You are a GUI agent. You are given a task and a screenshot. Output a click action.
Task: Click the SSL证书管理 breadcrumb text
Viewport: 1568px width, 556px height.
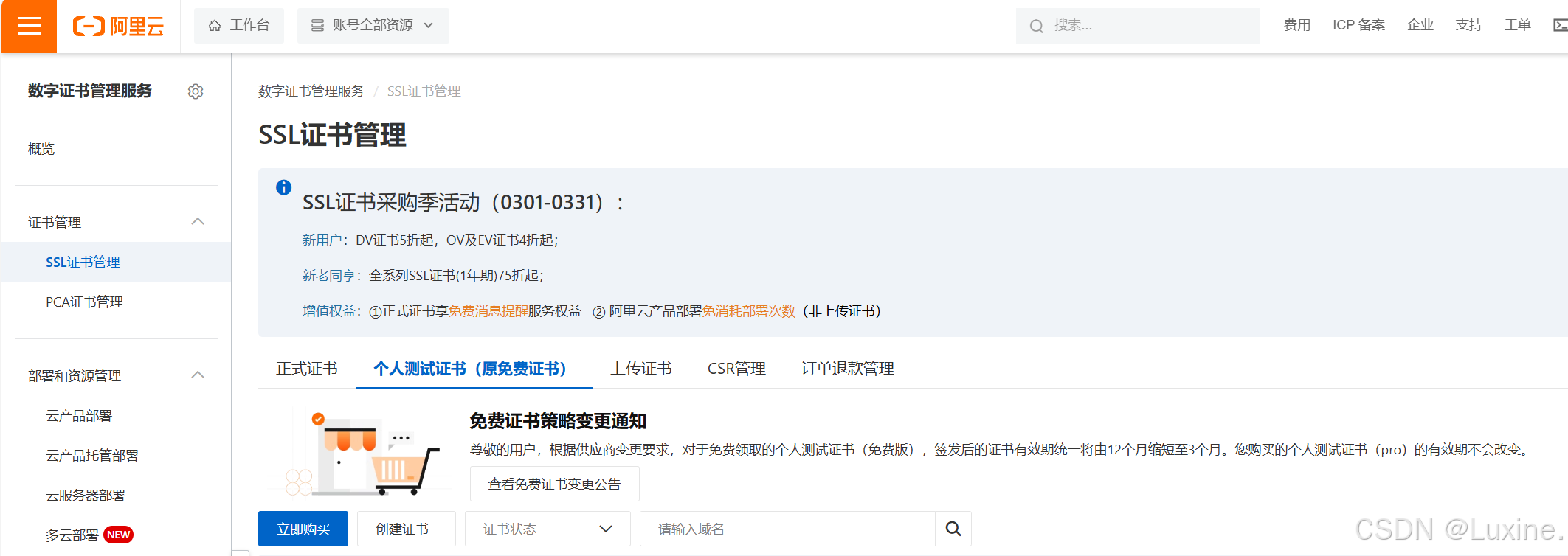(424, 91)
